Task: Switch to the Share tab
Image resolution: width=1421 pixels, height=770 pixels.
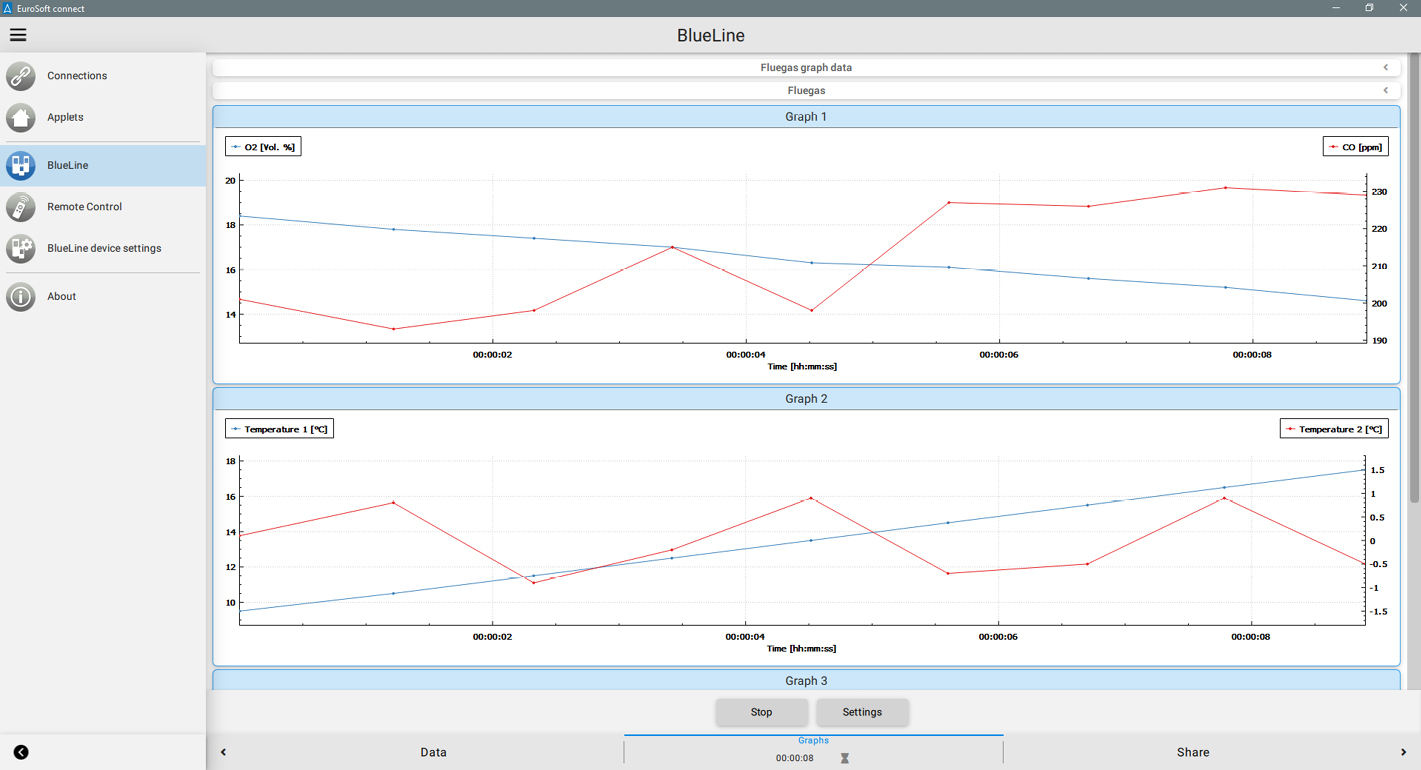Action: point(1192,752)
